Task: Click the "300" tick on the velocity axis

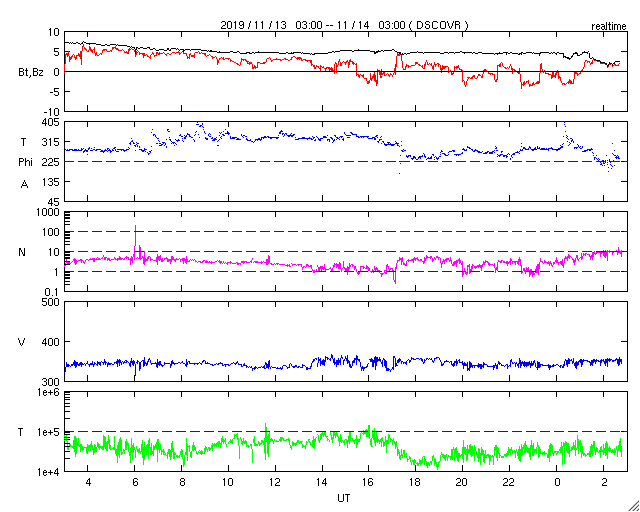Action: [x=49, y=381]
